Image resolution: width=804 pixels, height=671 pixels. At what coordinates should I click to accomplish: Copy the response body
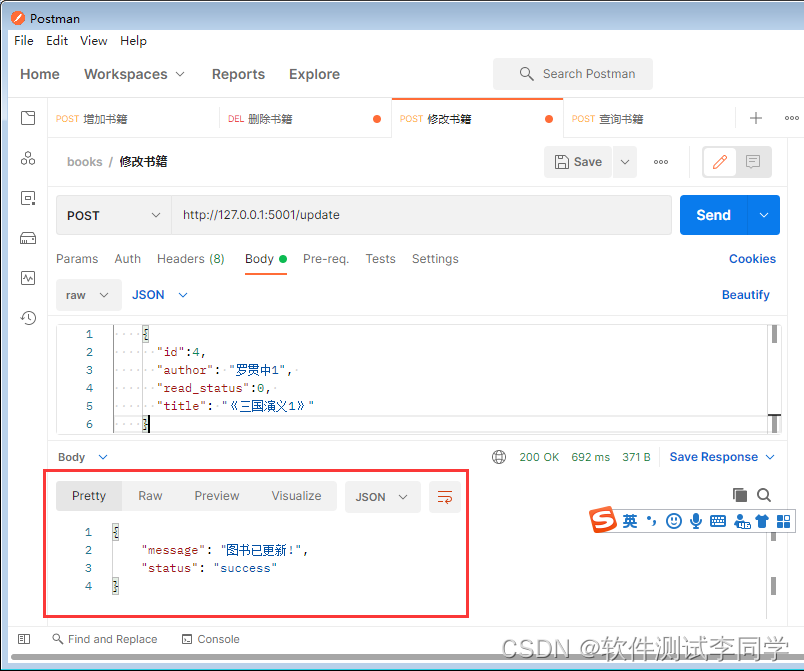tap(739, 495)
